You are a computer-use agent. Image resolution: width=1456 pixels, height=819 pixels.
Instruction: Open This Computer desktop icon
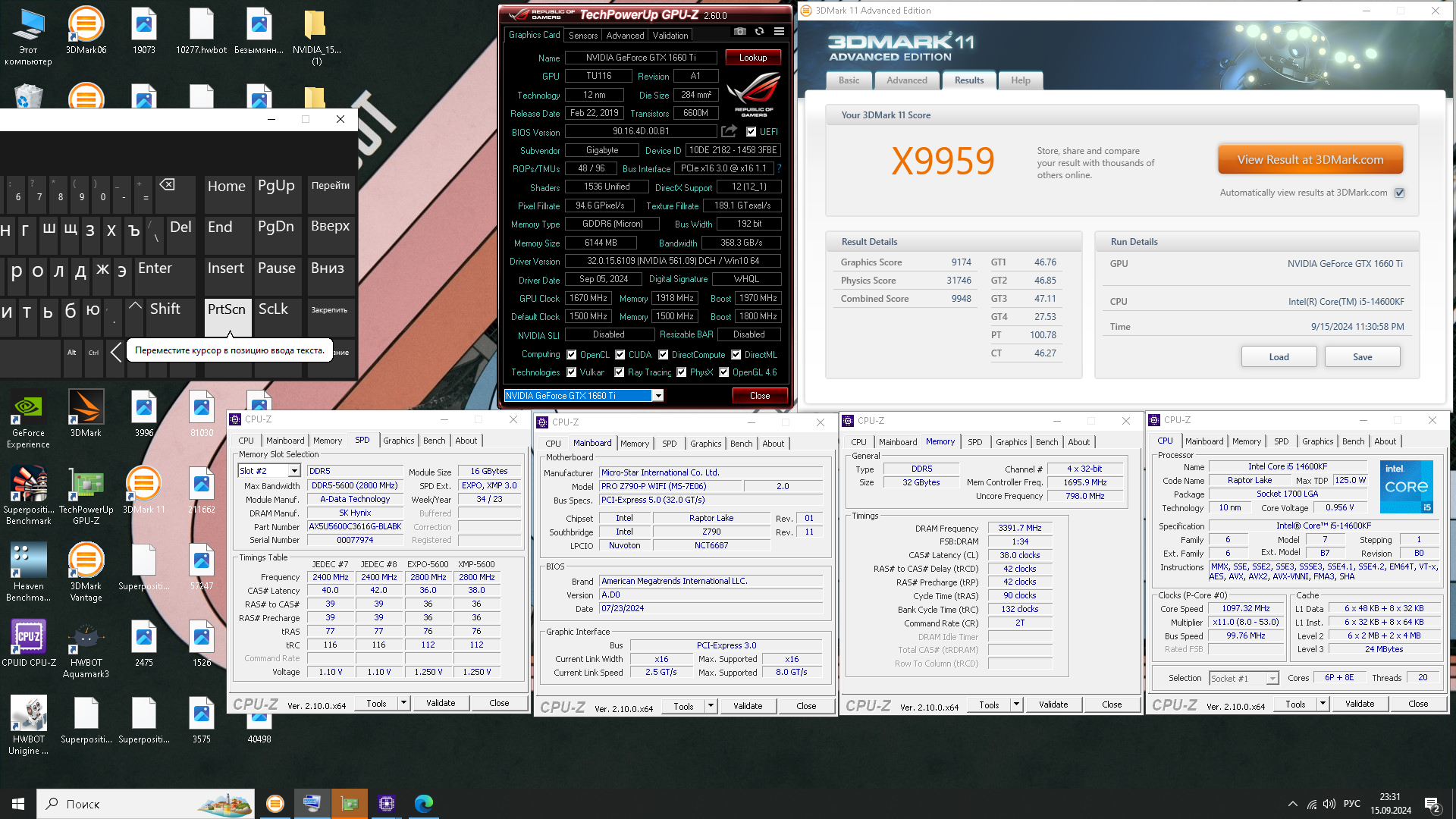click(28, 36)
